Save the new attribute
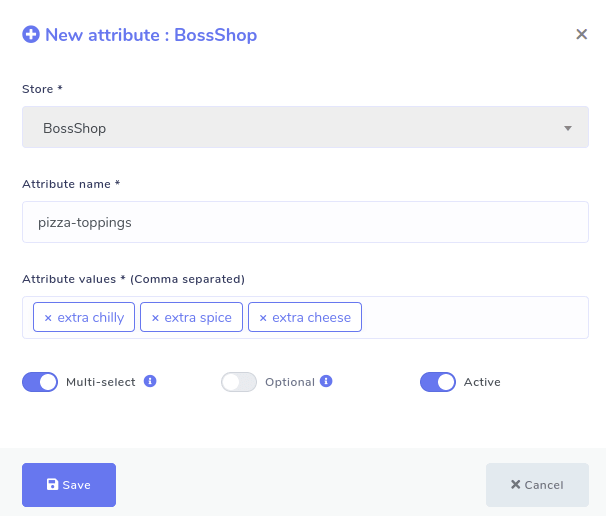The height and width of the screenshot is (516, 606). [69, 485]
